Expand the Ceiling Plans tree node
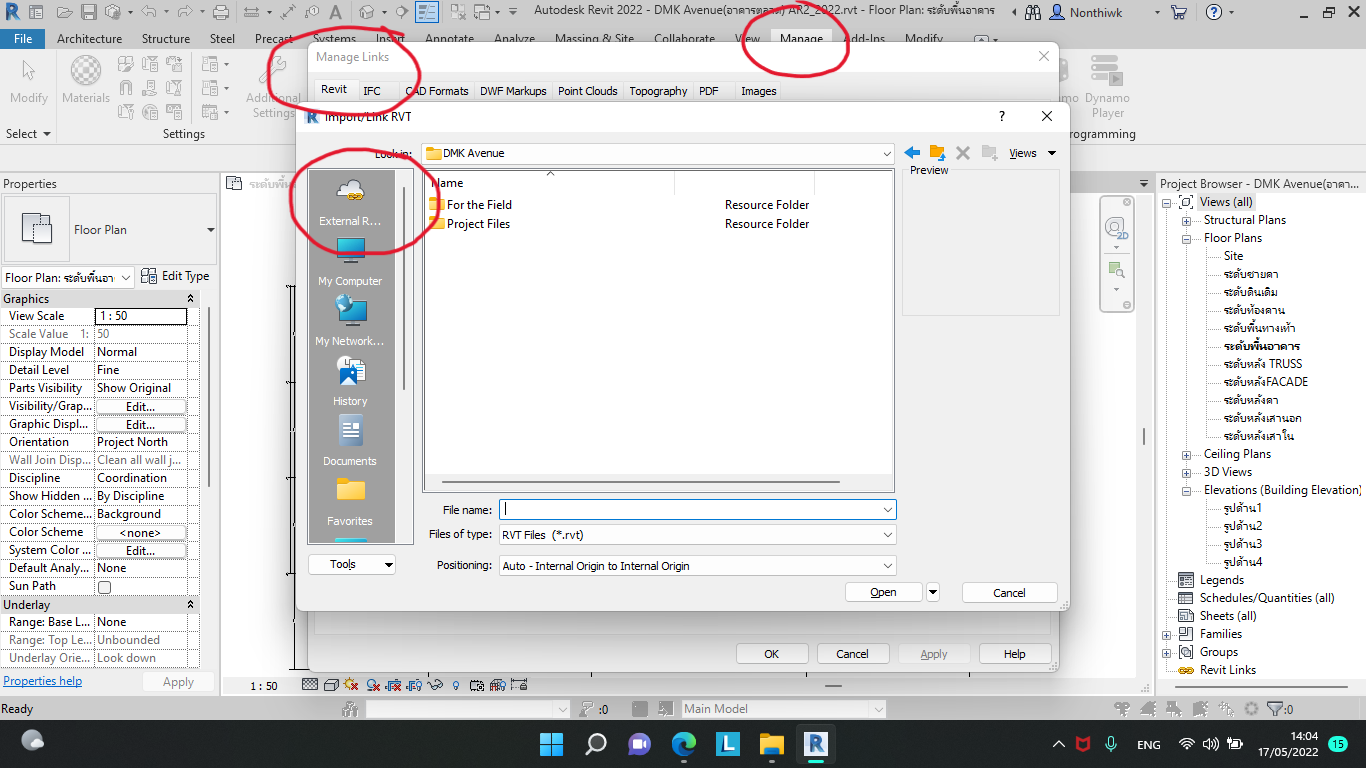The image size is (1366, 768). [1184, 453]
